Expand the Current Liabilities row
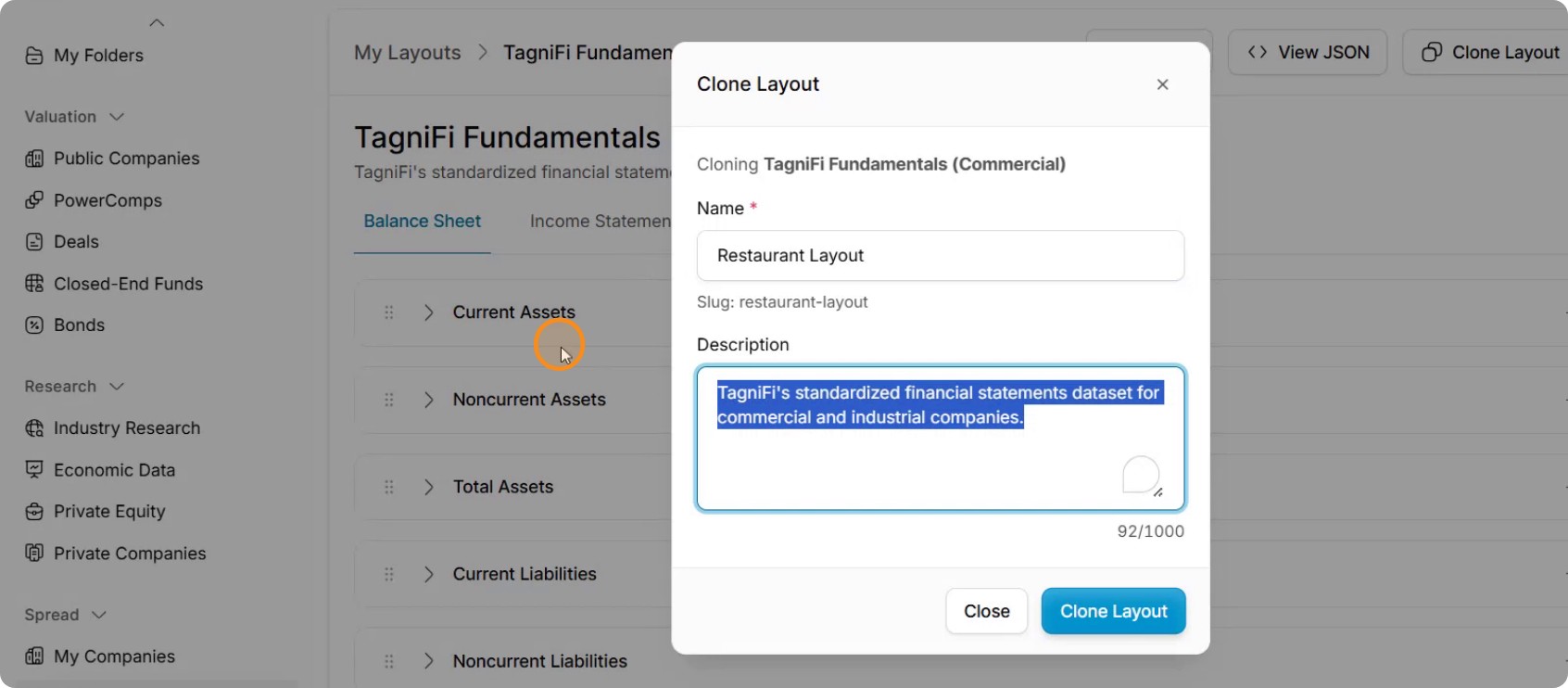The height and width of the screenshot is (688, 1568). point(428,574)
